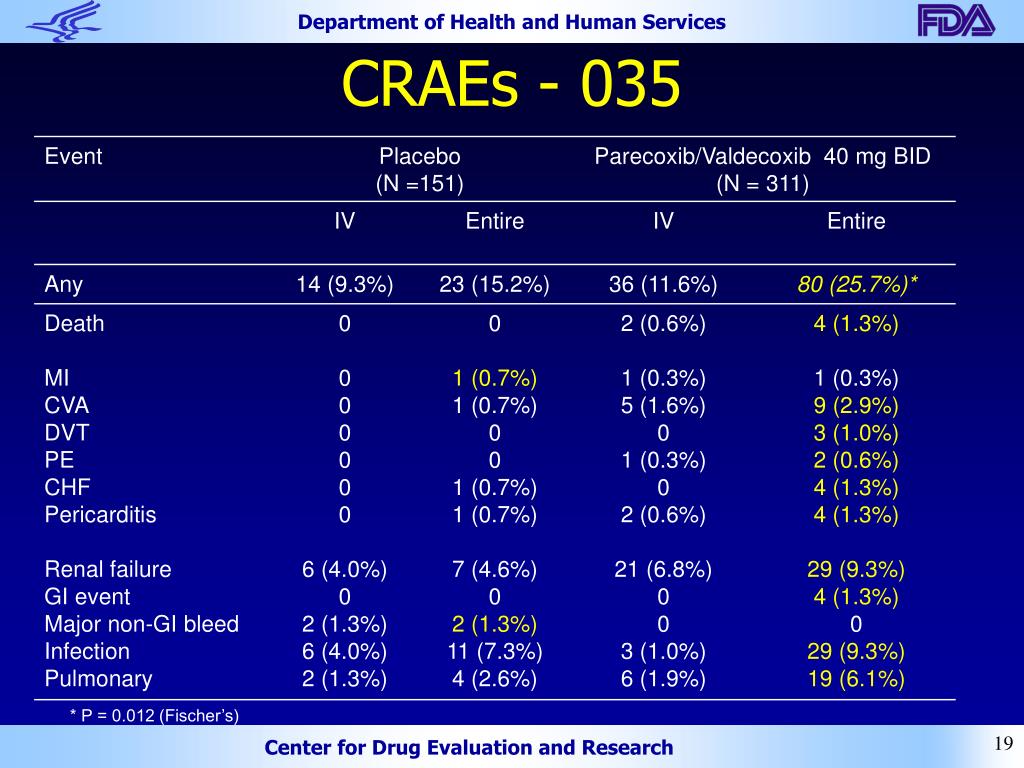Click the 'IV' subheader under Parecoxib/Valdecoxib
Image resolution: width=1024 pixels, height=768 pixels.
coord(664,221)
